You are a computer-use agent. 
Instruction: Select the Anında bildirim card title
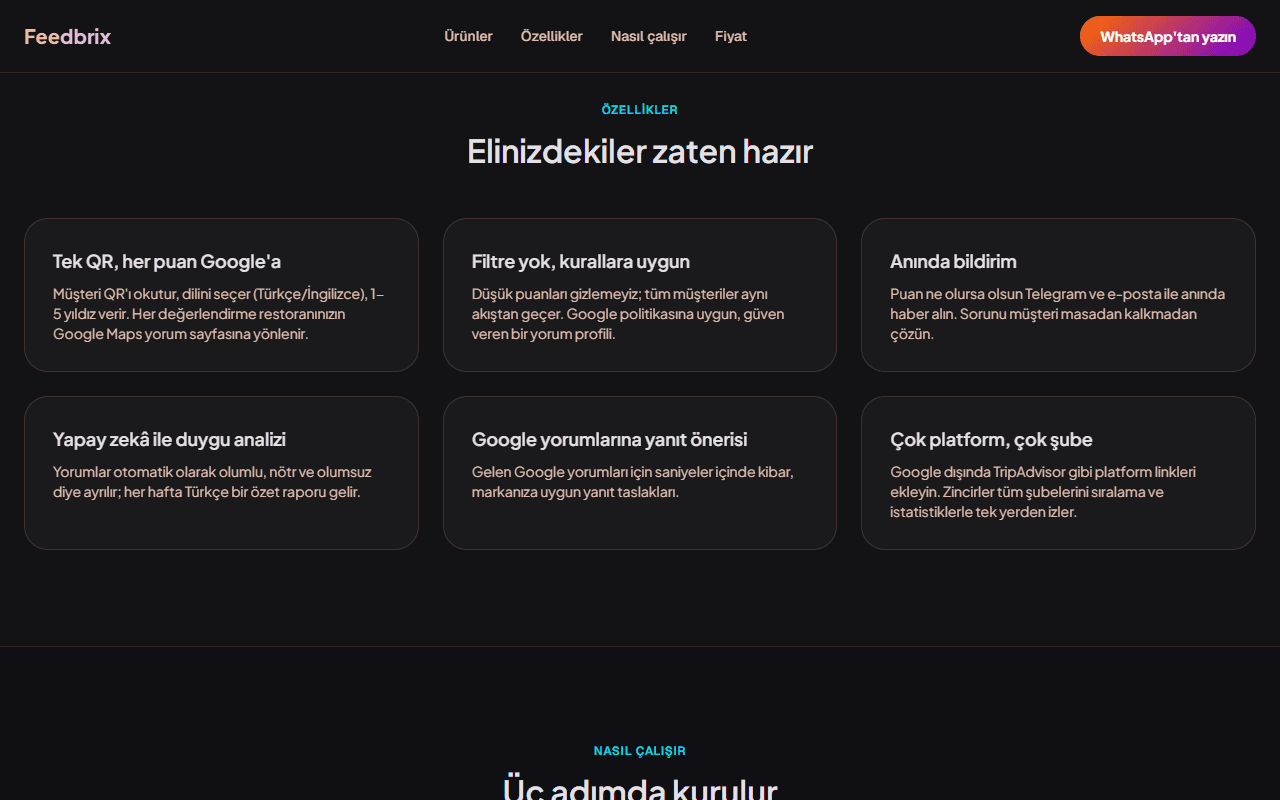(953, 262)
